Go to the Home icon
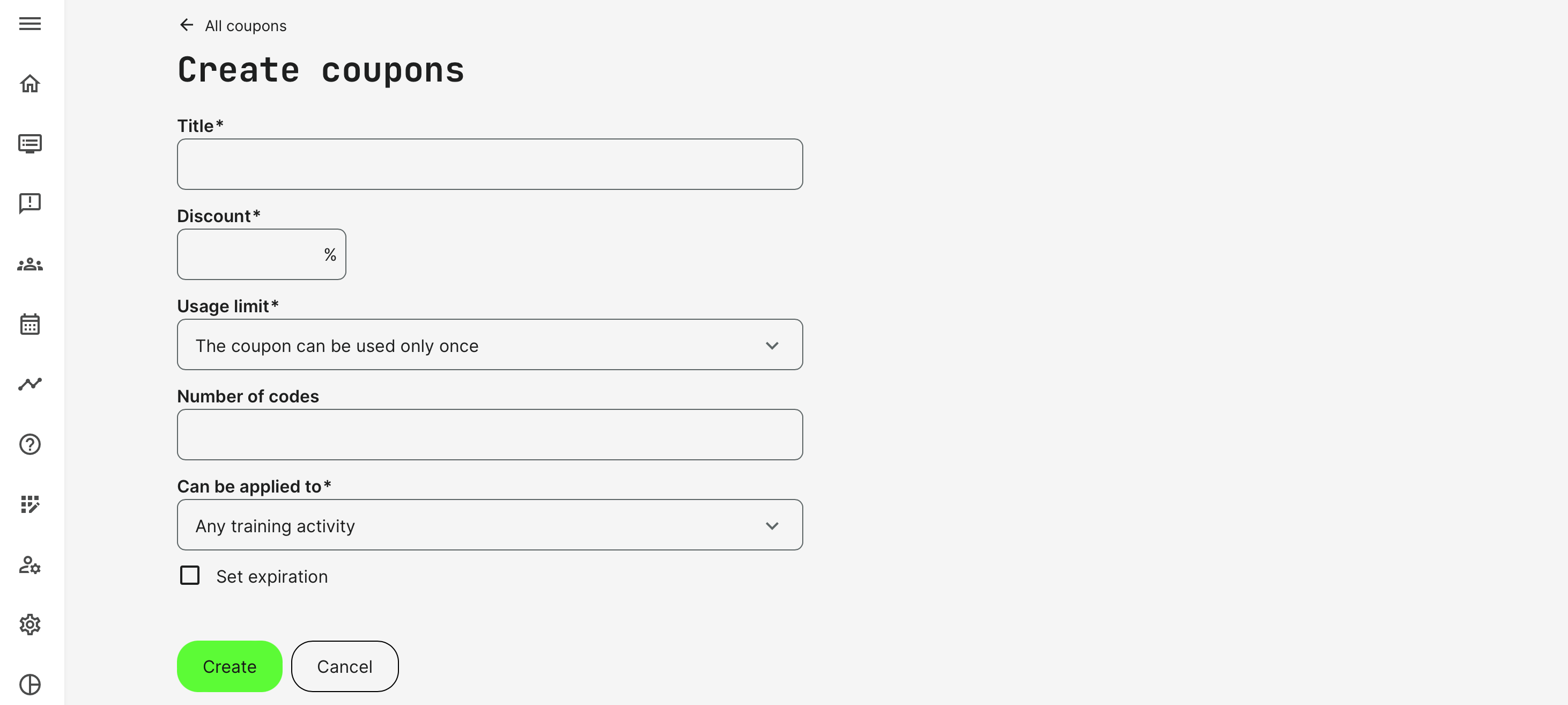1568x705 pixels. coord(30,83)
